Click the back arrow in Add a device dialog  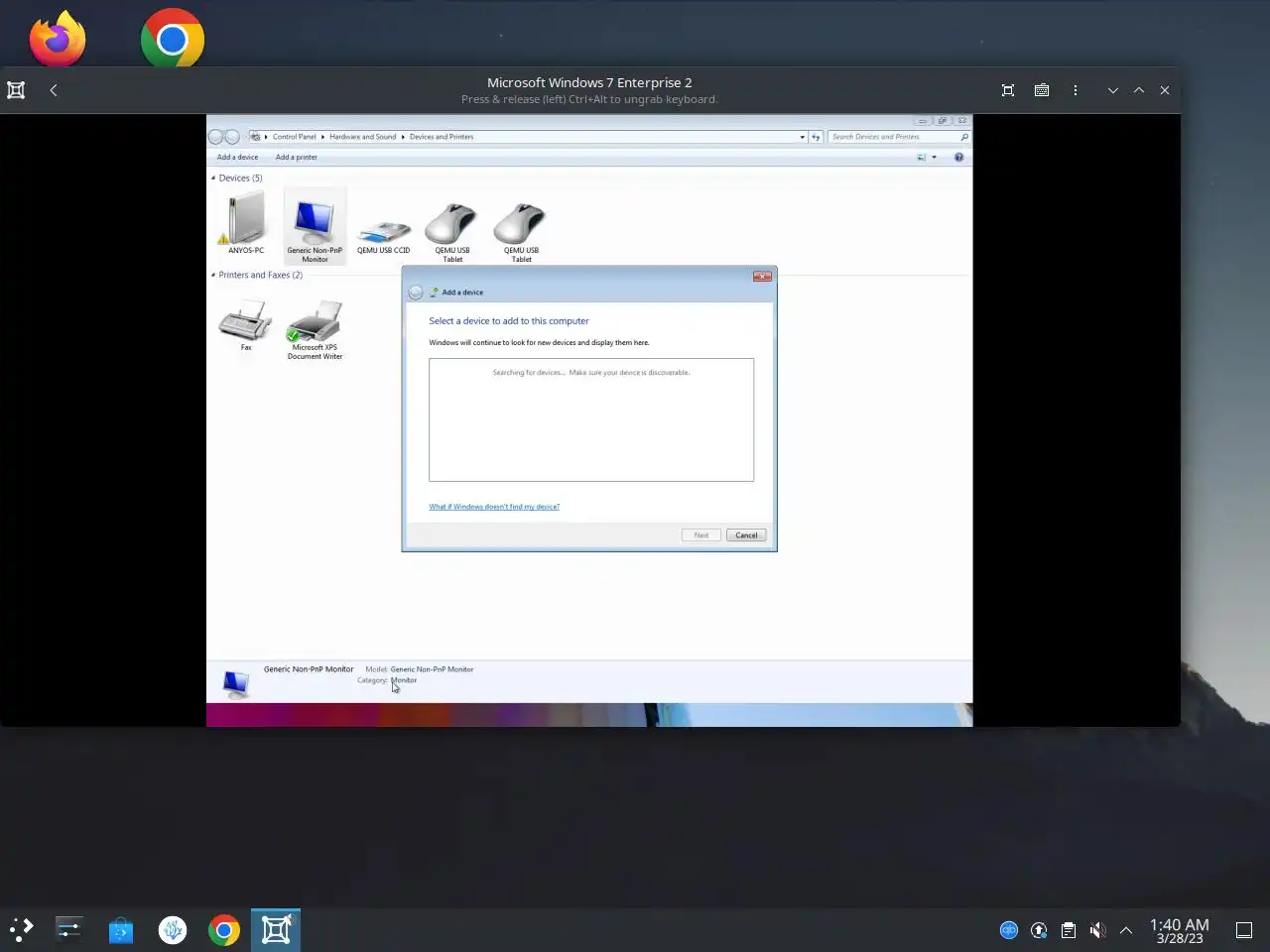pyautogui.click(x=416, y=293)
